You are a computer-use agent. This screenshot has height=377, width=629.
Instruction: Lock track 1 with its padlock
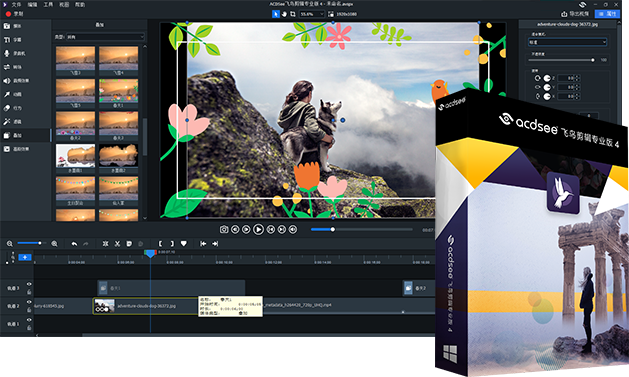[x=29, y=327]
